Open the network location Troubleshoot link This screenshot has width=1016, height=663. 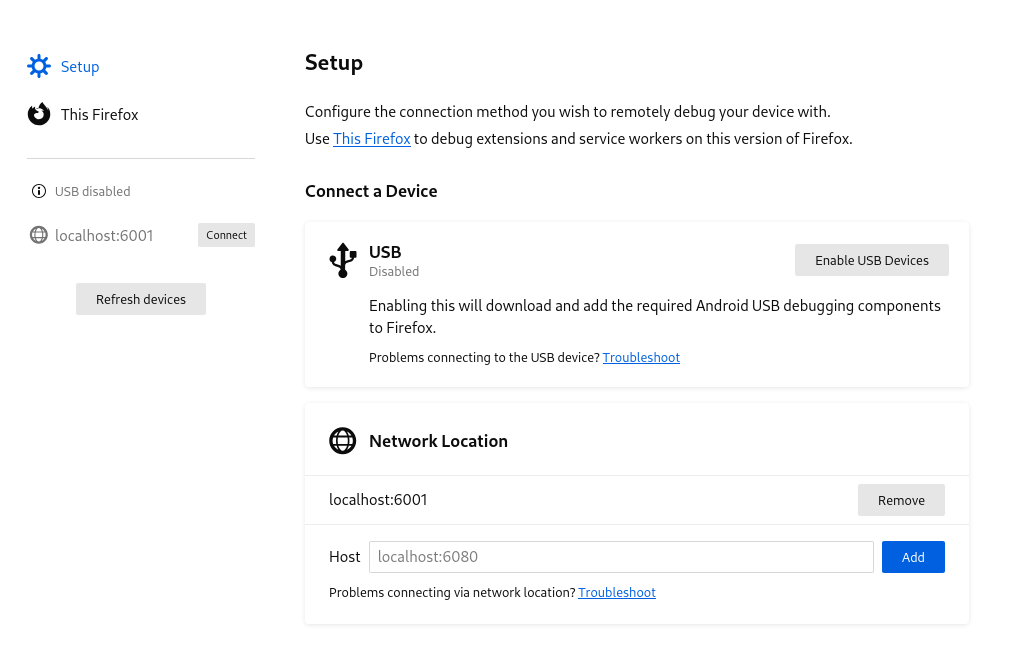617,592
